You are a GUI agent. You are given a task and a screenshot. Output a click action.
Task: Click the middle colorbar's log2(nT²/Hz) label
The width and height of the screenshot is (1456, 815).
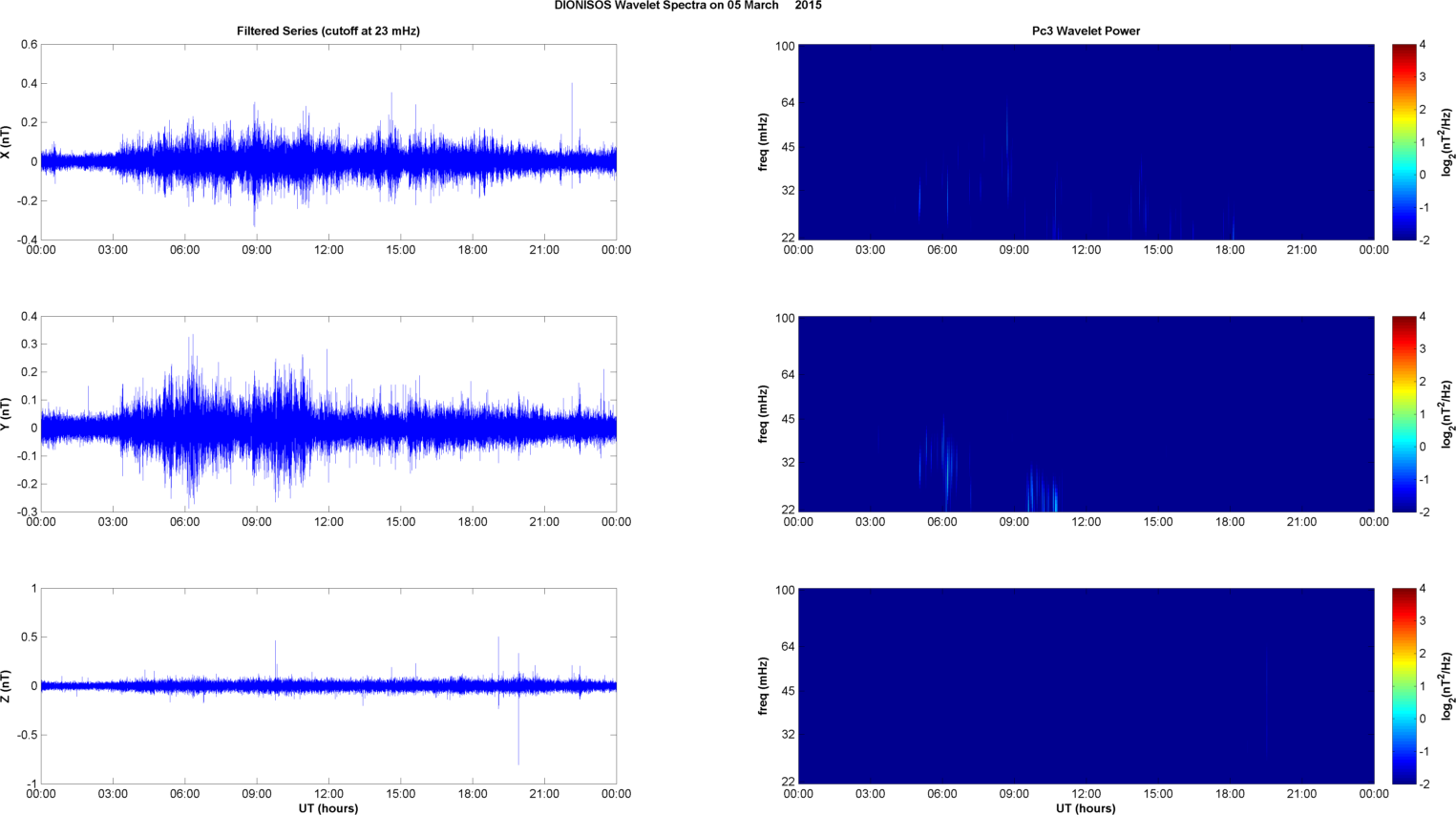[x=1447, y=414]
